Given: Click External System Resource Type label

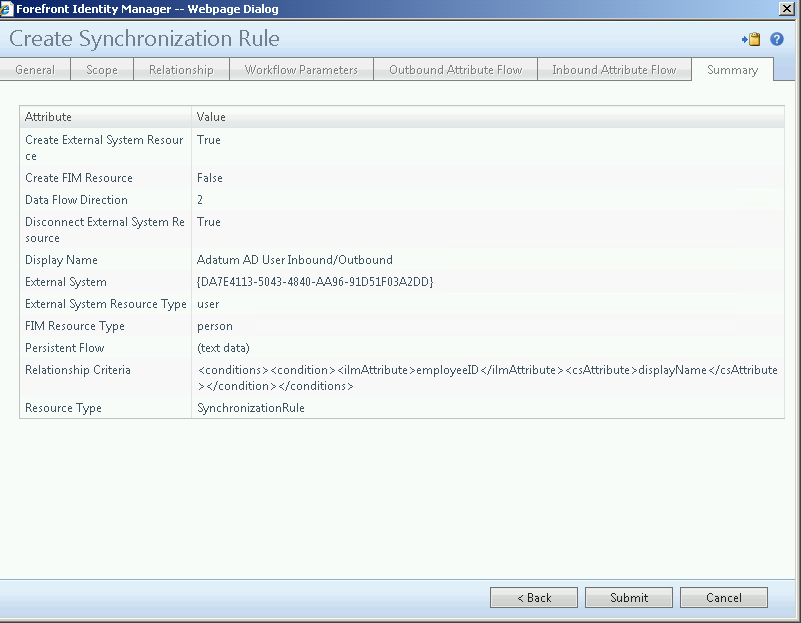Looking at the screenshot, I should click(106, 304).
